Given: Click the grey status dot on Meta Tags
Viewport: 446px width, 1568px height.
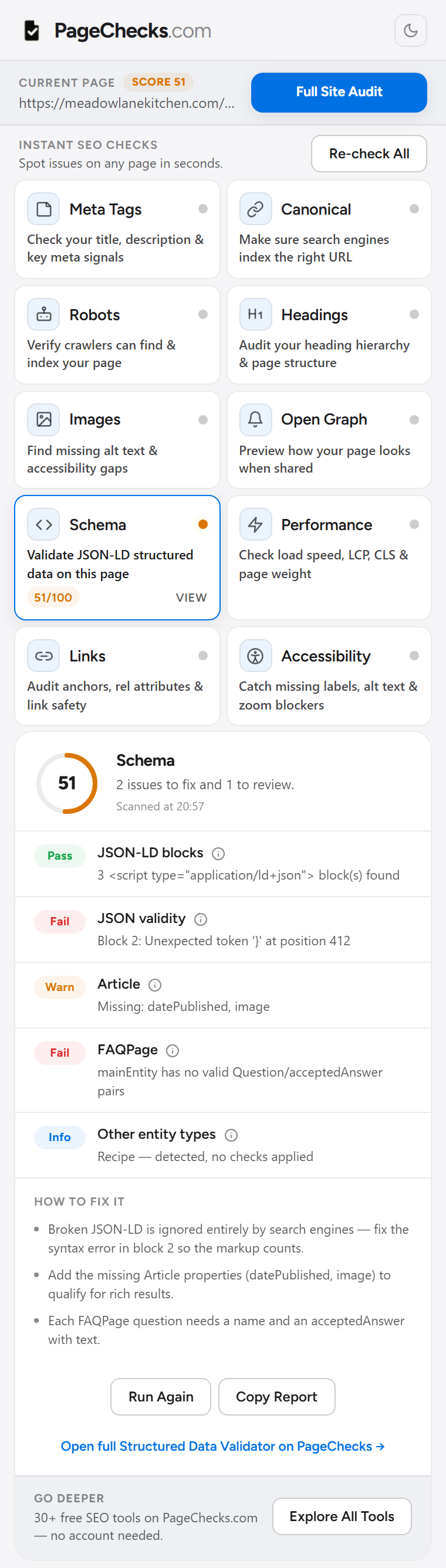Looking at the screenshot, I should tap(203, 209).
